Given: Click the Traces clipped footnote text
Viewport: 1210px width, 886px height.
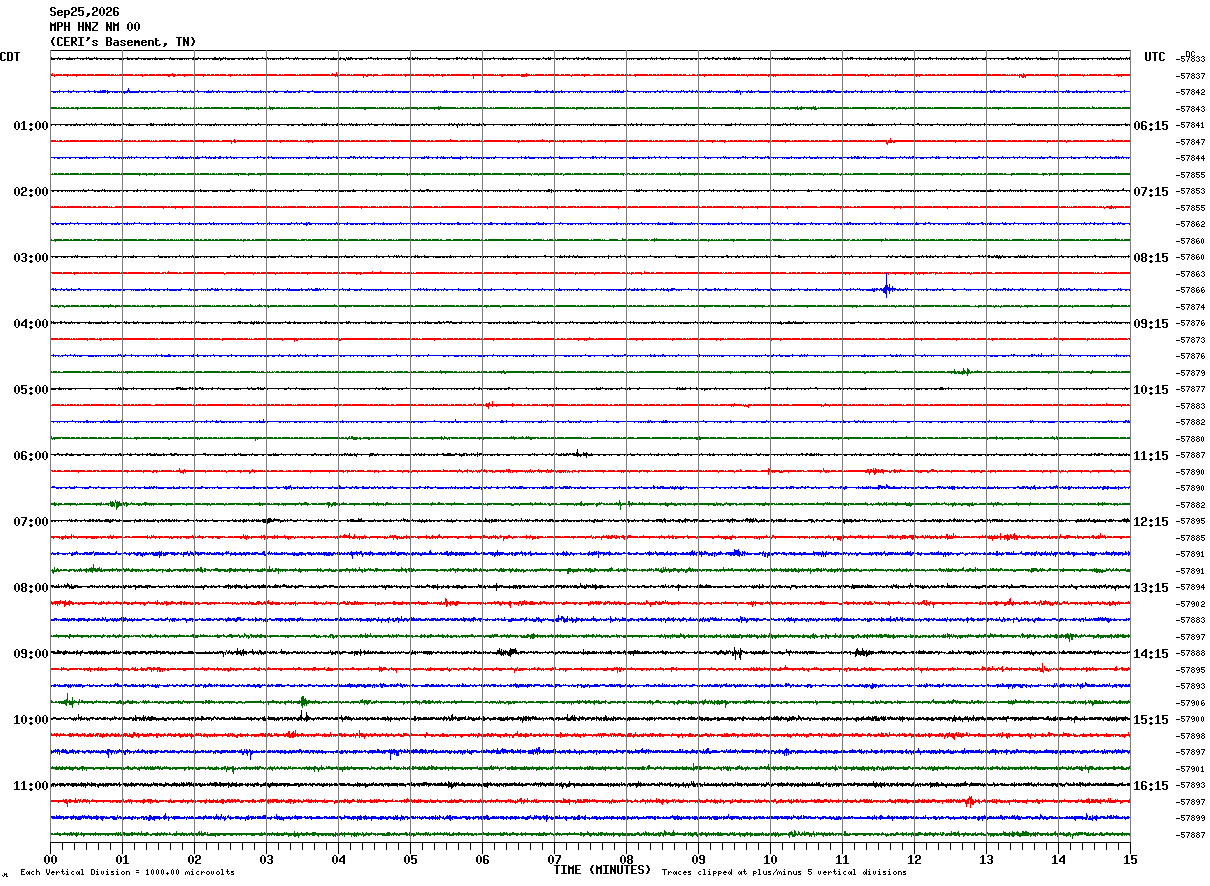Looking at the screenshot, I should click(x=784, y=873).
